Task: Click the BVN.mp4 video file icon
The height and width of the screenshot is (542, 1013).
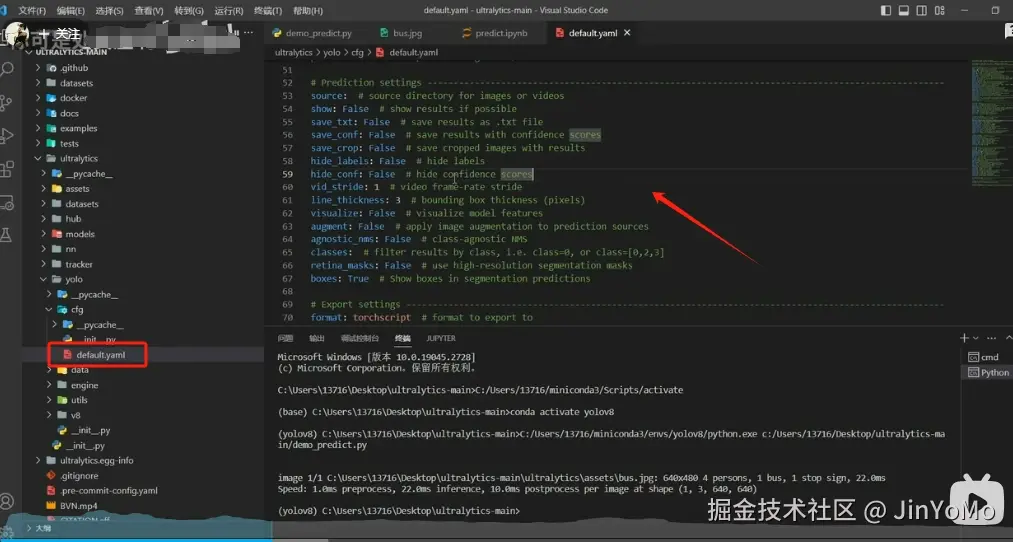Action: 51,506
